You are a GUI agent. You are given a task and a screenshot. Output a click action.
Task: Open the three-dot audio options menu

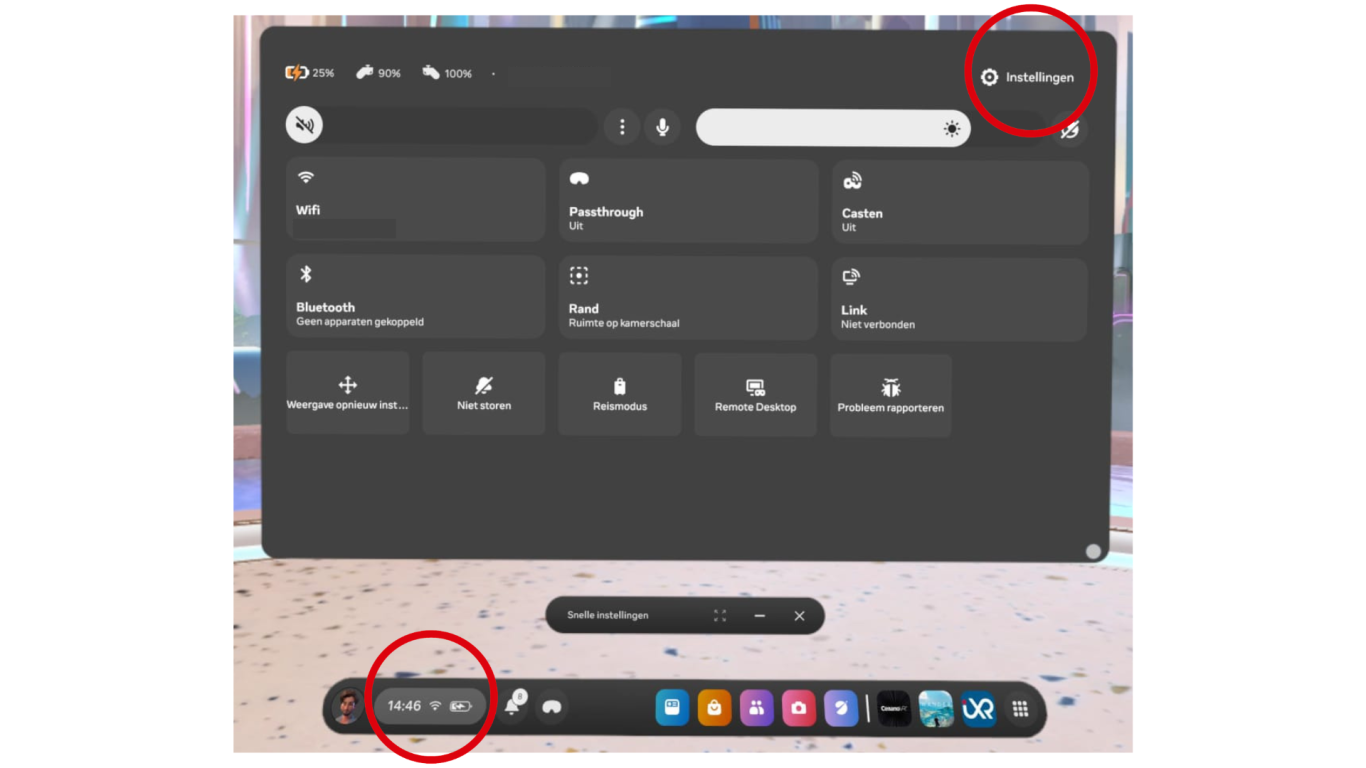[x=622, y=127]
